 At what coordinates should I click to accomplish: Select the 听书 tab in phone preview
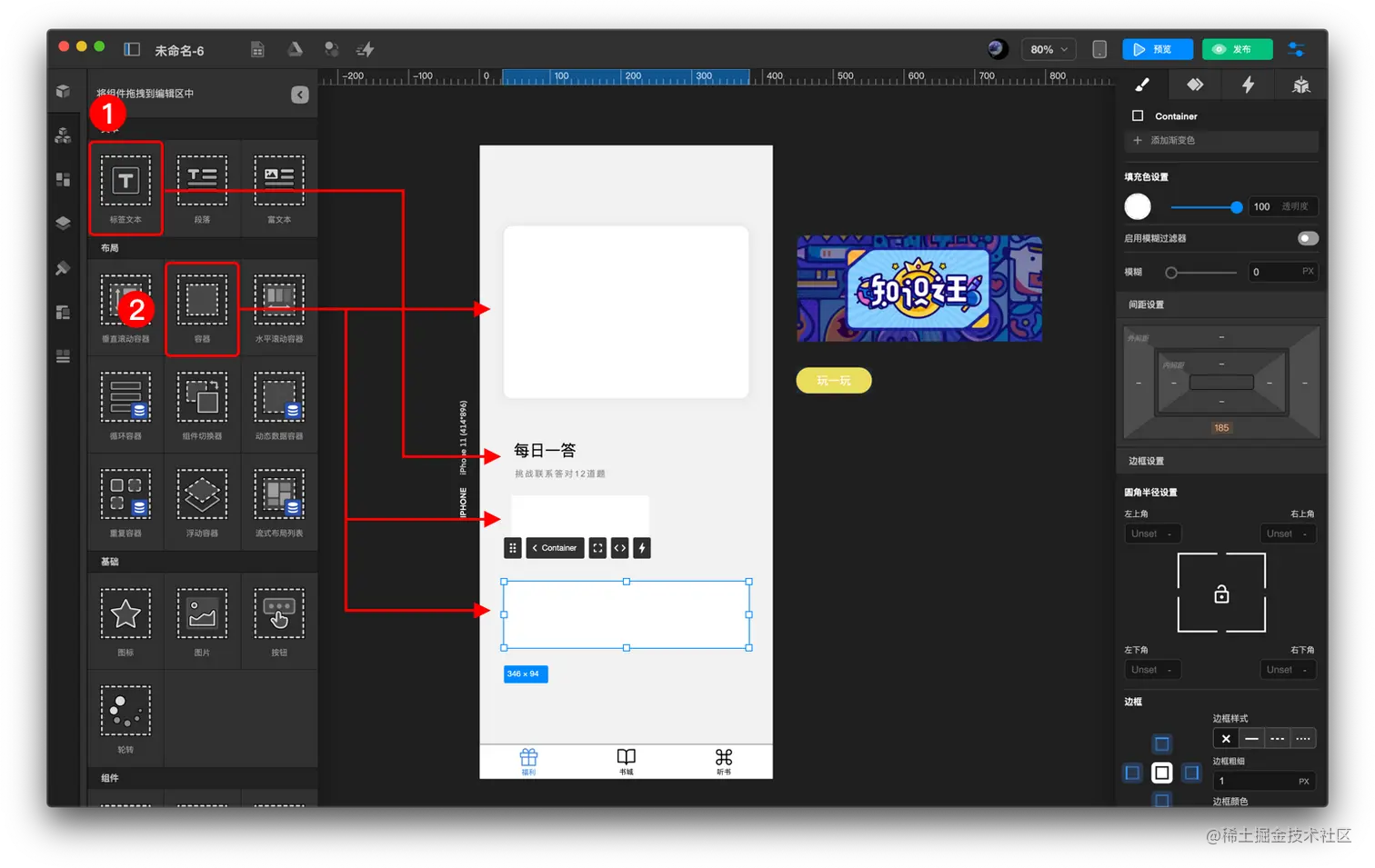point(724,762)
